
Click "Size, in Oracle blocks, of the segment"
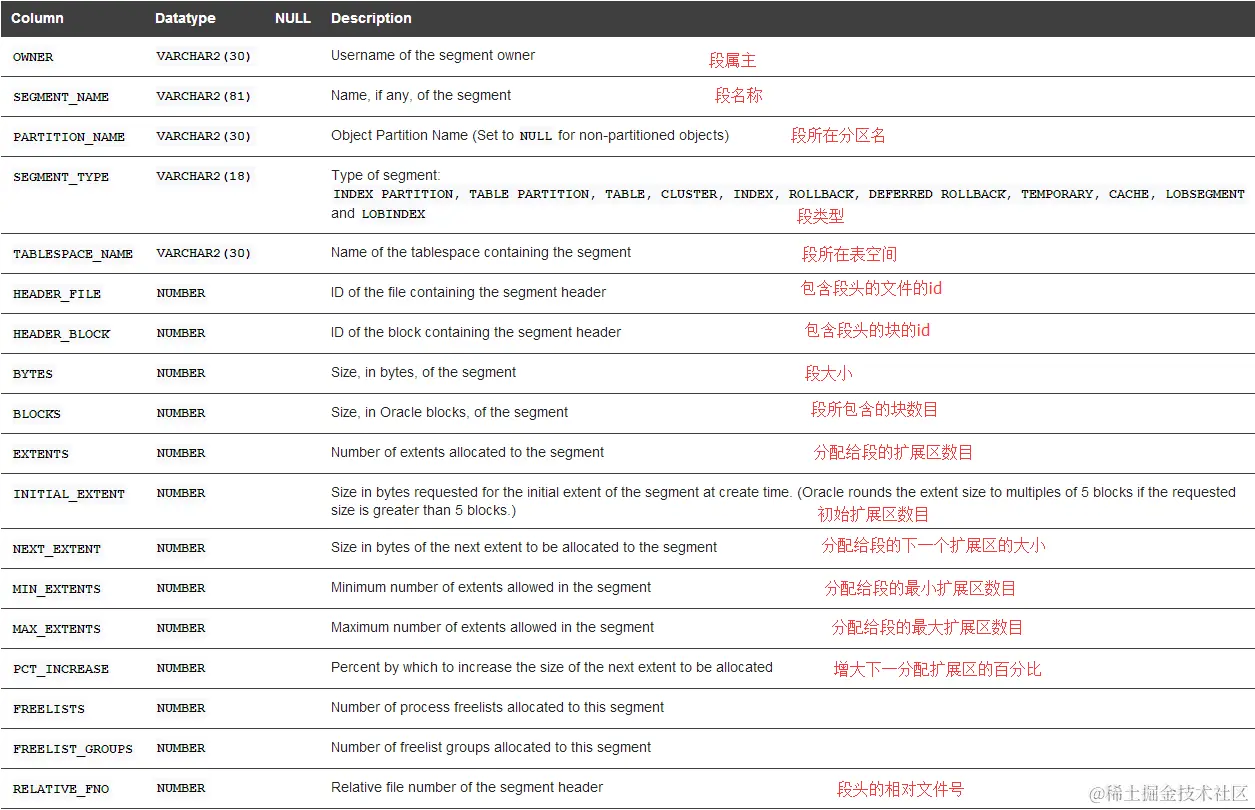coord(450,413)
